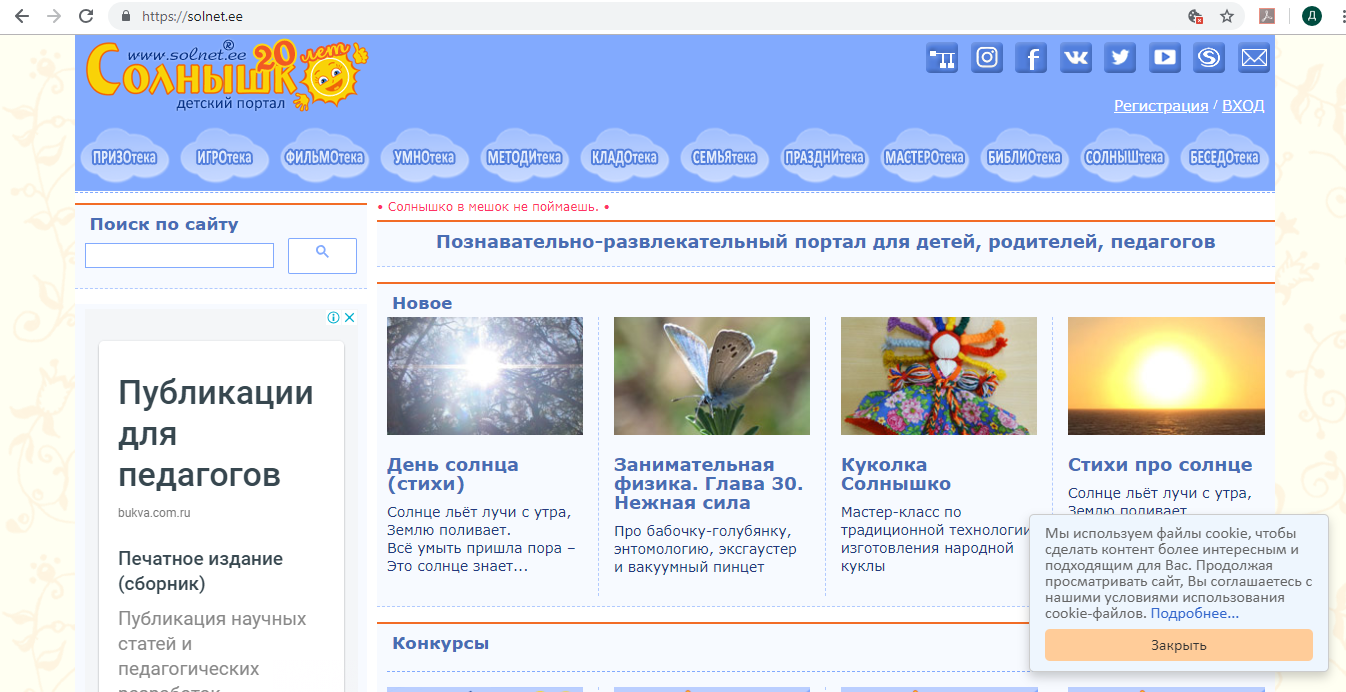Viewport: 1346px width, 692px height.
Task: Open the YouTube icon link
Action: (x=1165, y=58)
